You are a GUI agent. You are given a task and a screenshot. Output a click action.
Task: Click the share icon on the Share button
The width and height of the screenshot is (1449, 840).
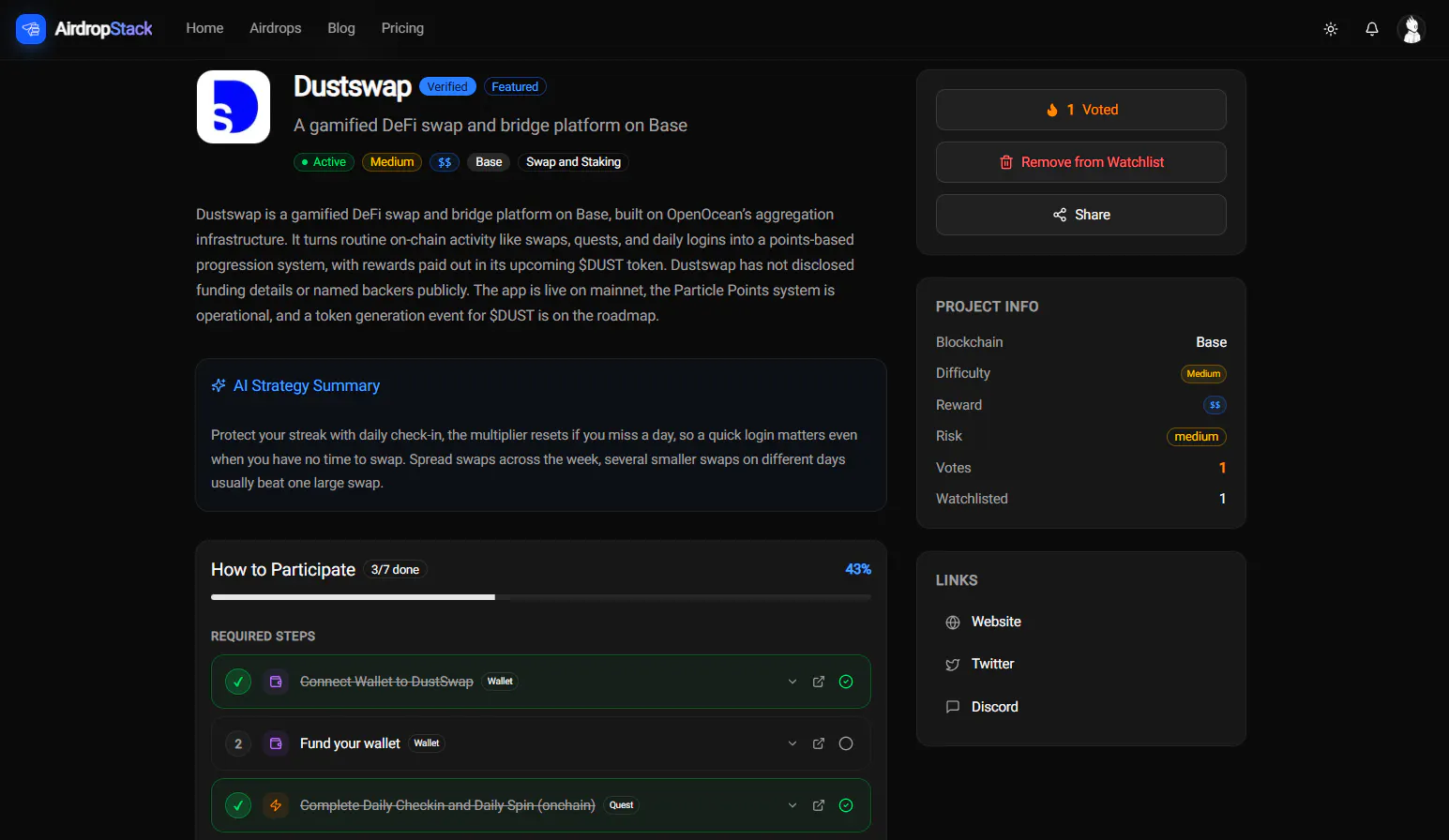coord(1060,215)
